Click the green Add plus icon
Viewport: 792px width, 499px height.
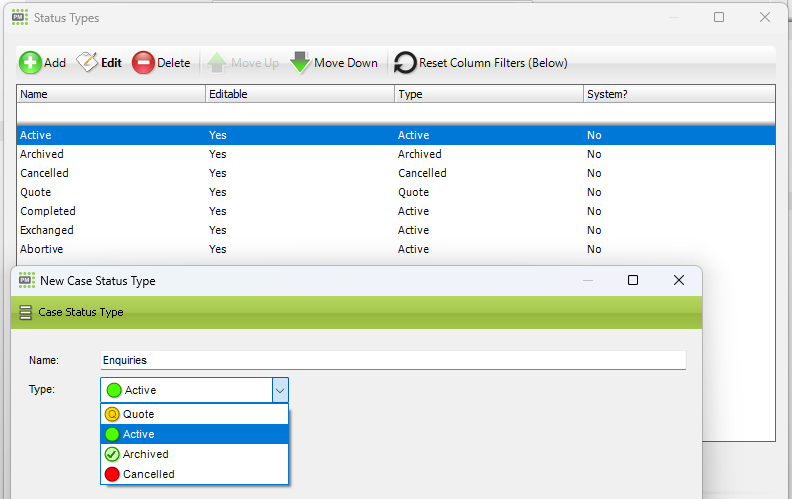[30, 63]
